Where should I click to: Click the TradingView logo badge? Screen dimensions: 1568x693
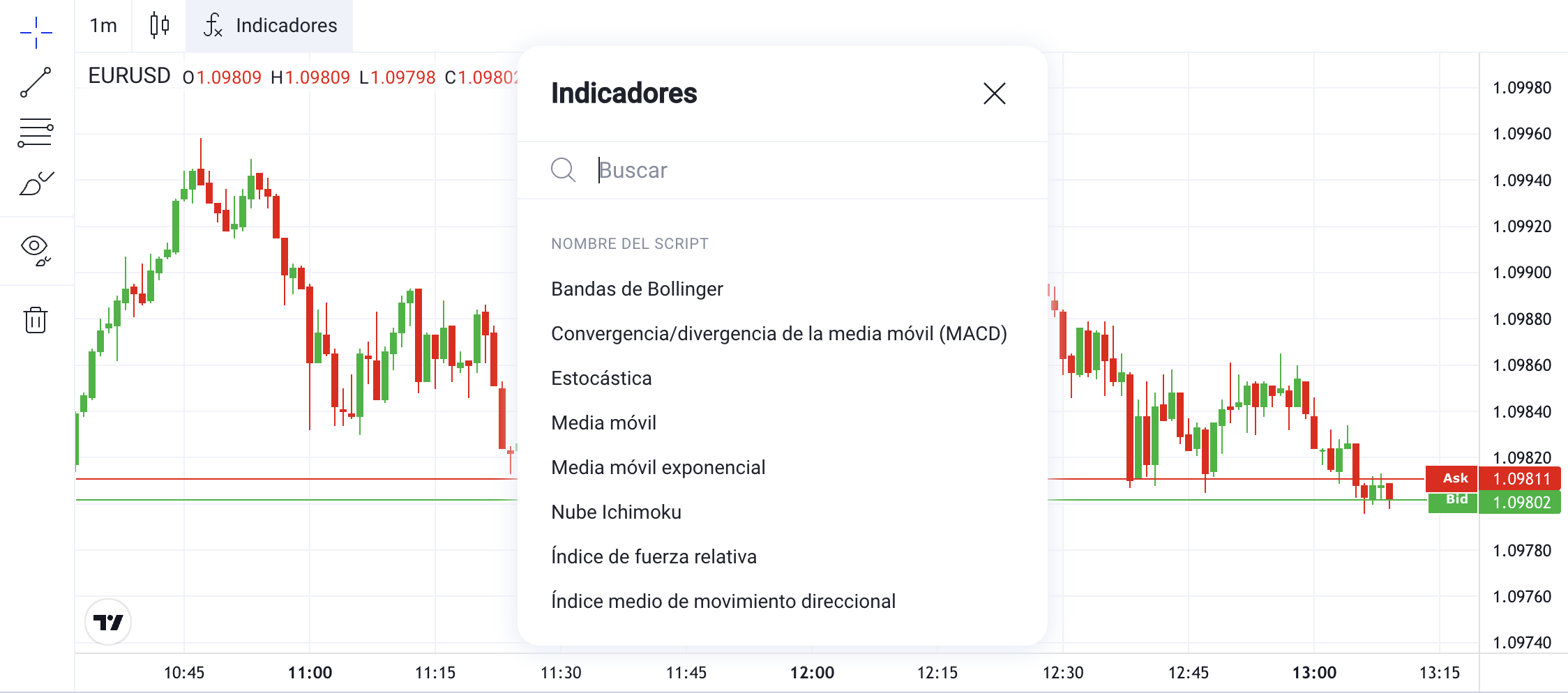point(108,622)
